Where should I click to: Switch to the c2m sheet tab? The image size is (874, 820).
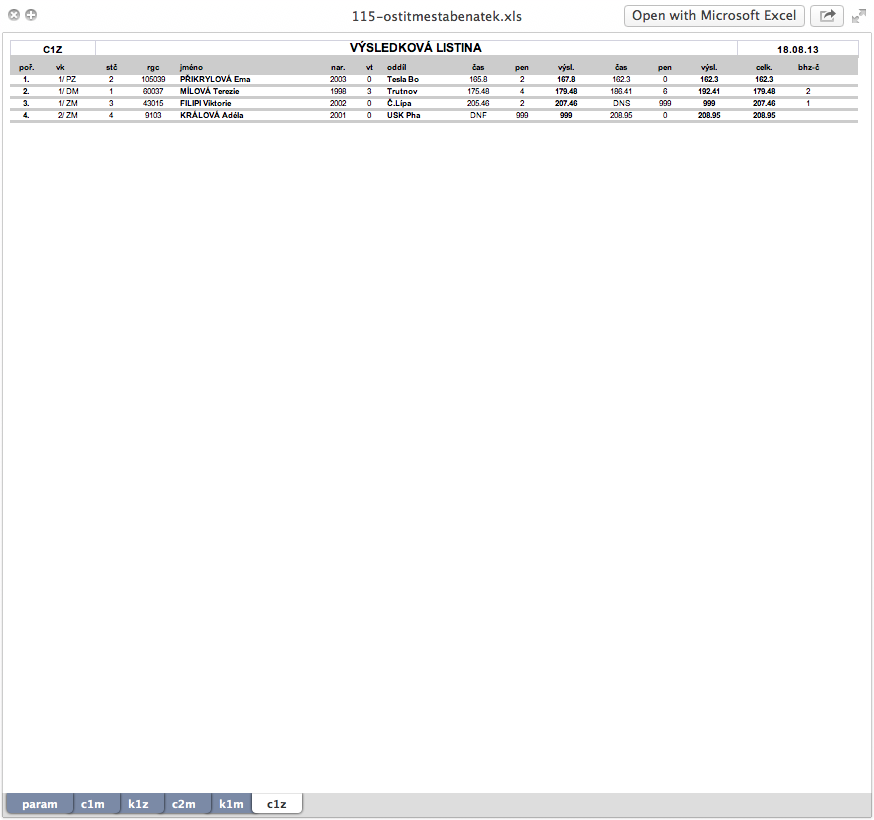click(x=183, y=804)
